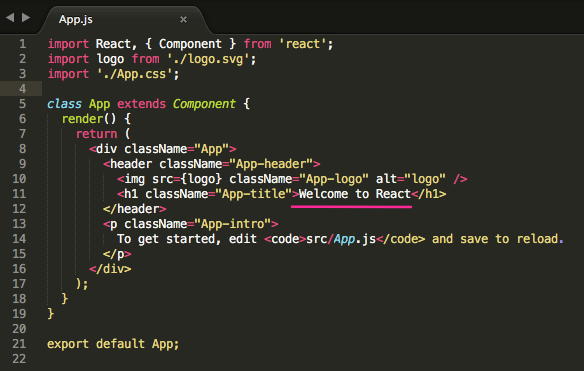Click the forward navigation arrow
This screenshot has width=584, height=371.
[26, 17]
